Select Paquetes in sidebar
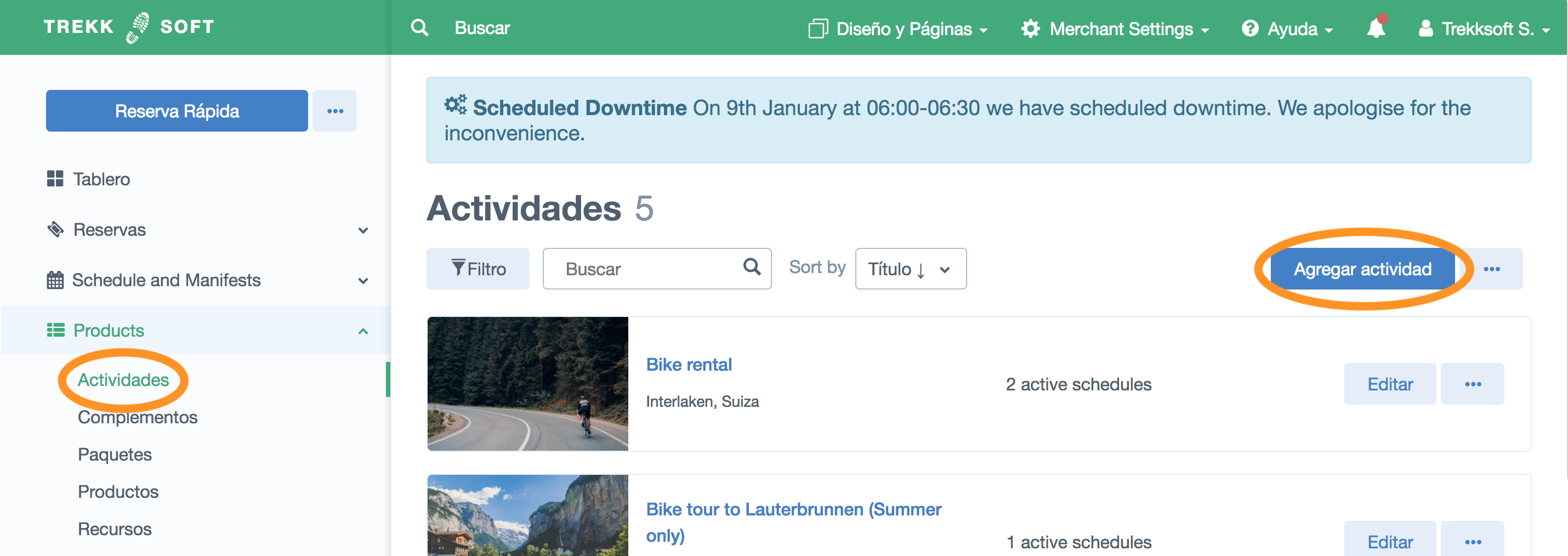This screenshot has width=1568, height=556. tap(115, 455)
